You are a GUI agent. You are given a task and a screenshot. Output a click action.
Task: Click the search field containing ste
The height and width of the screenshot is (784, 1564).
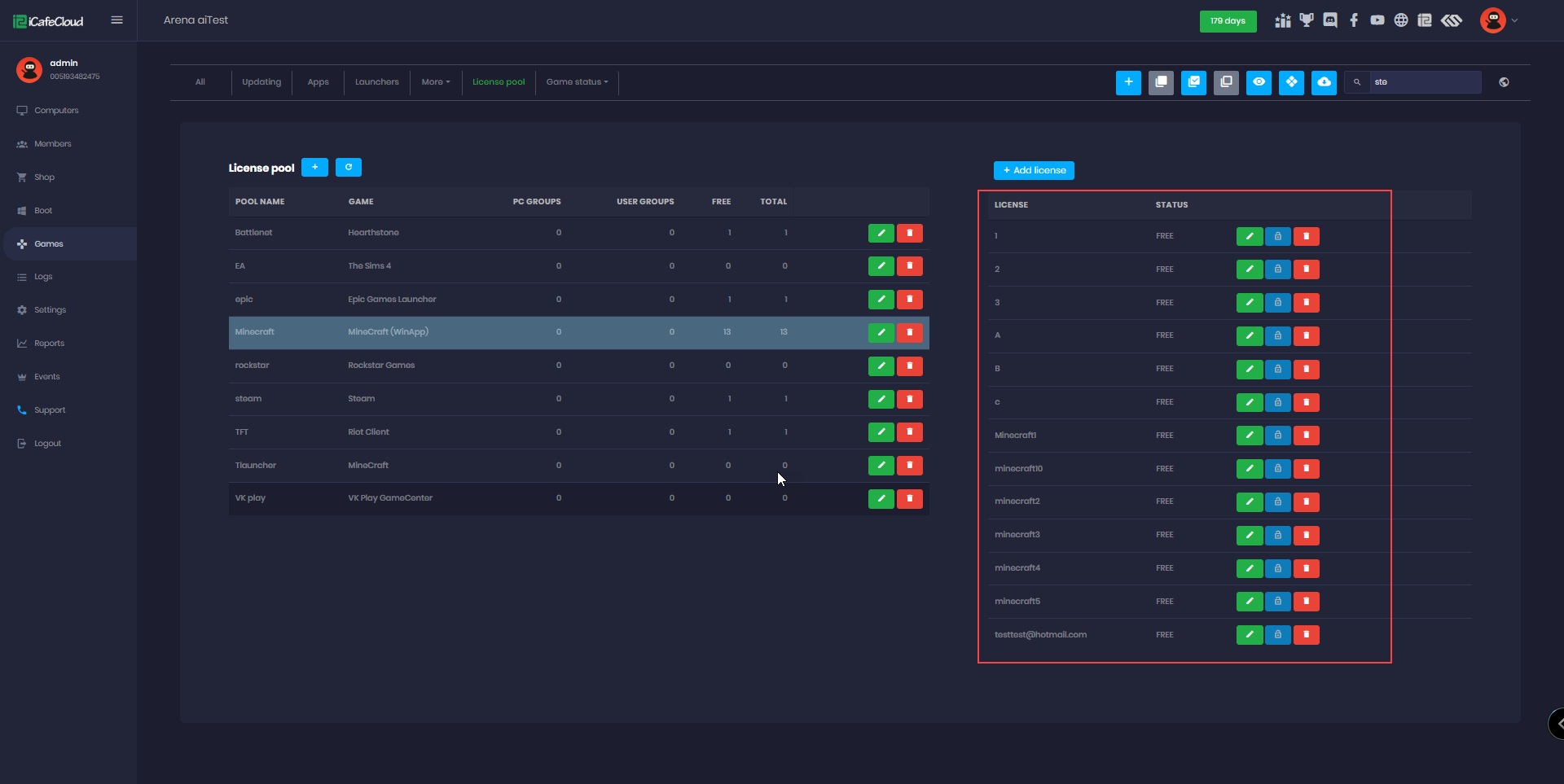click(1426, 82)
